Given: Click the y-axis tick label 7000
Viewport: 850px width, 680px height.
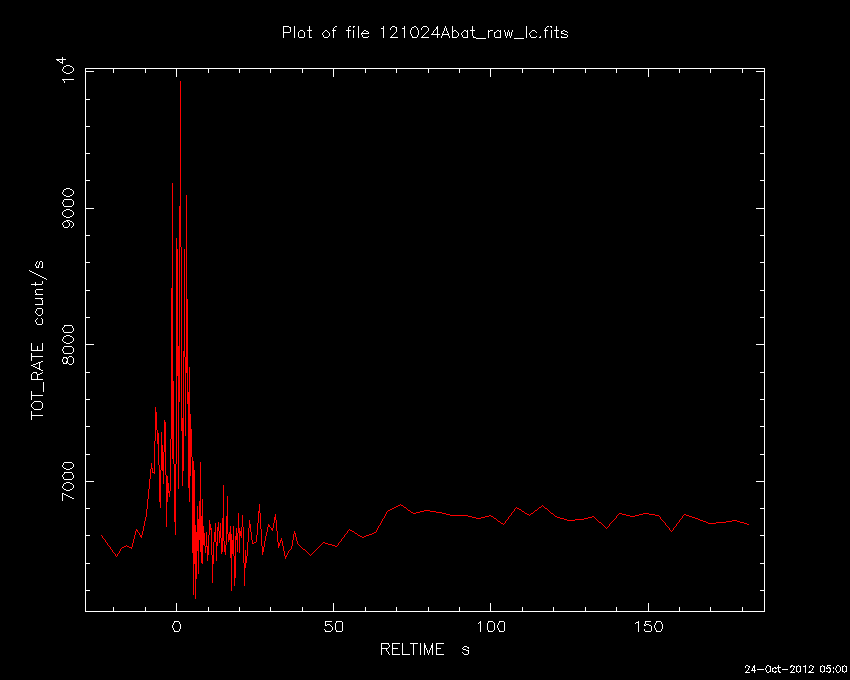Looking at the screenshot, I should [68, 481].
